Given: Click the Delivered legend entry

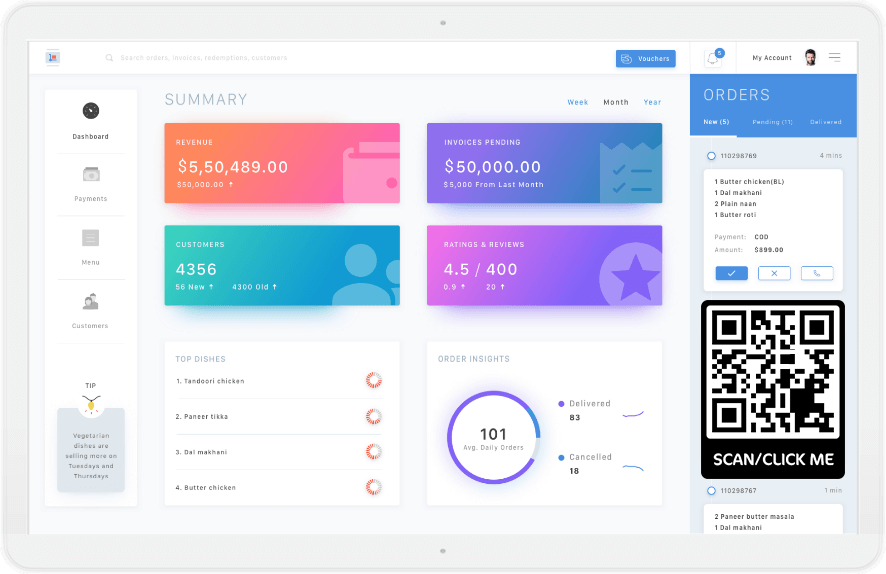Looking at the screenshot, I should [x=585, y=410].
